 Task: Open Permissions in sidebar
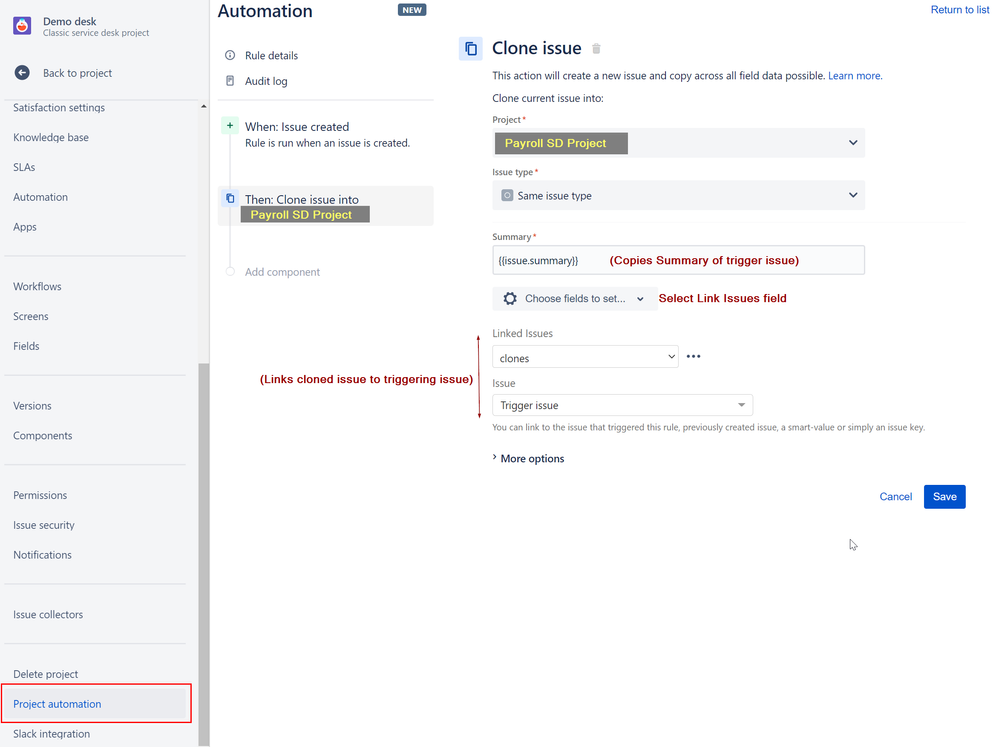pos(40,495)
